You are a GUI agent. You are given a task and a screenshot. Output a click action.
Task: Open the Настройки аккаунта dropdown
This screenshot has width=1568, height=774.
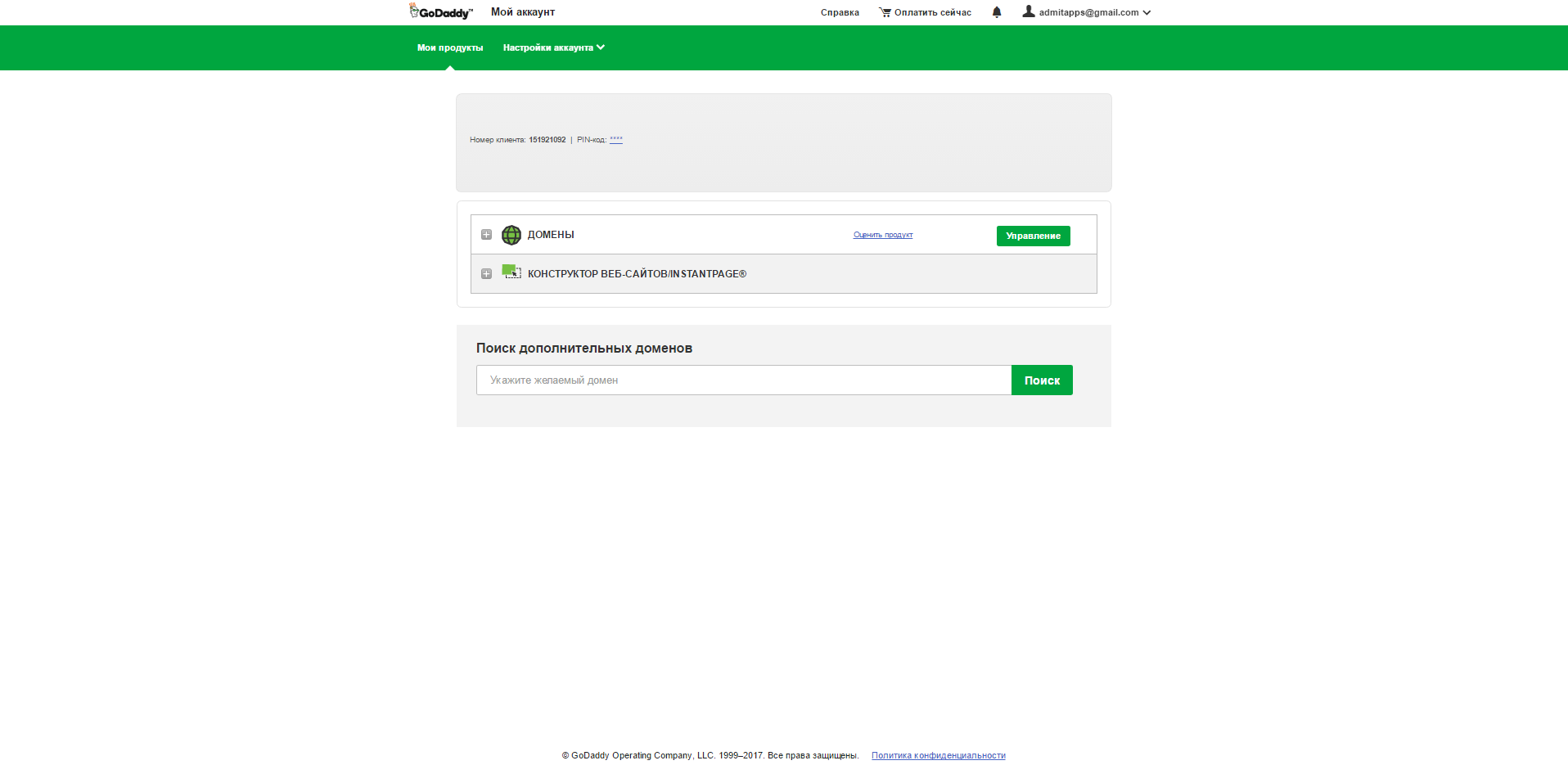click(553, 47)
